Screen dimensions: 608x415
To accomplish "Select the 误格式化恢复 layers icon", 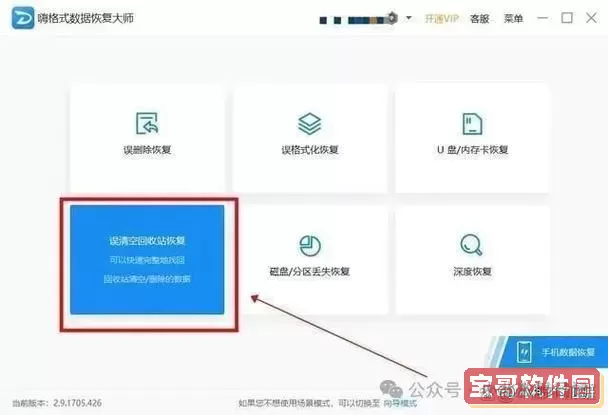I will click(x=309, y=124).
